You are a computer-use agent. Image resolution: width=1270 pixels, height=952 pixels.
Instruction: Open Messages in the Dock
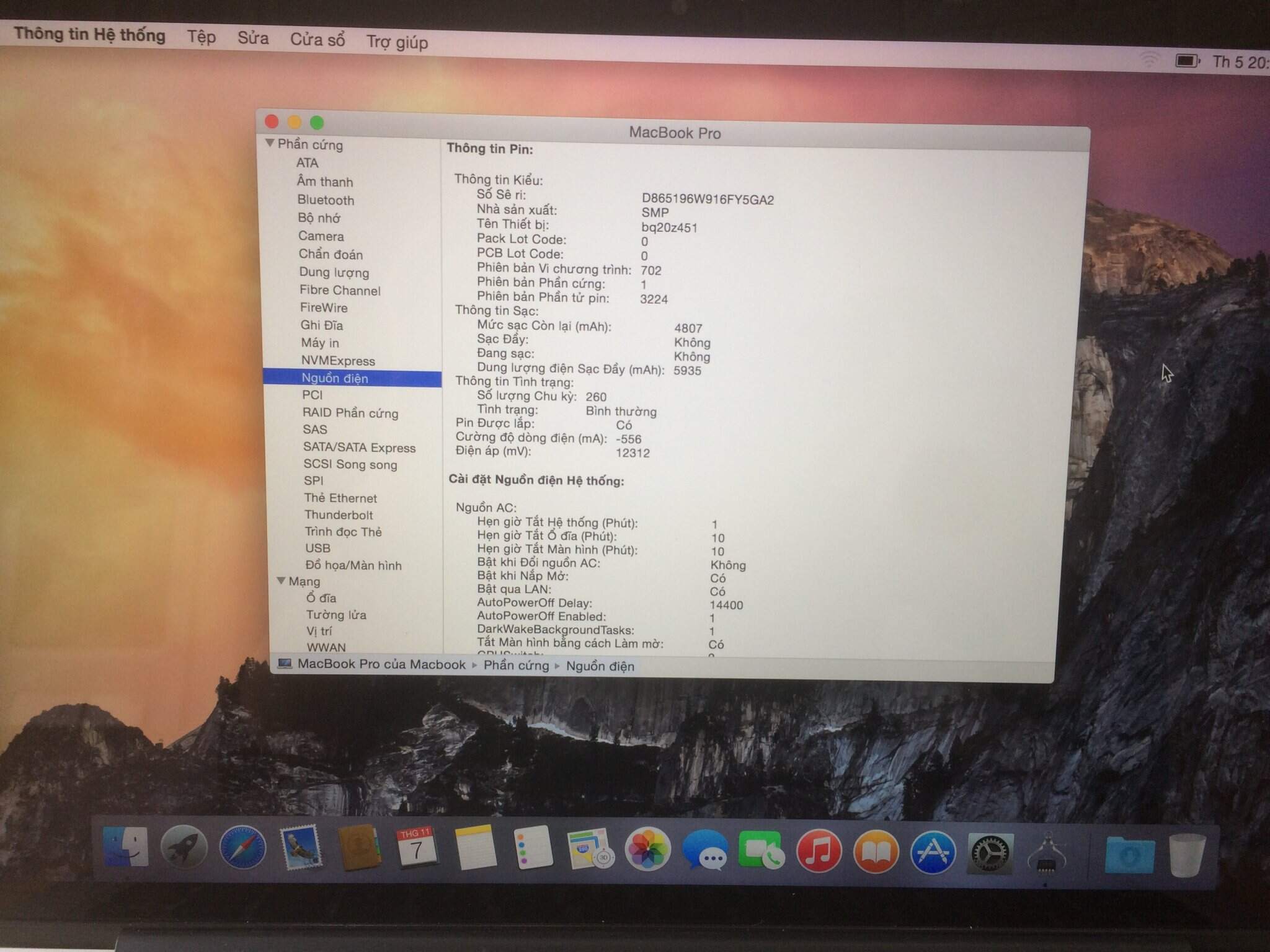[704, 850]
